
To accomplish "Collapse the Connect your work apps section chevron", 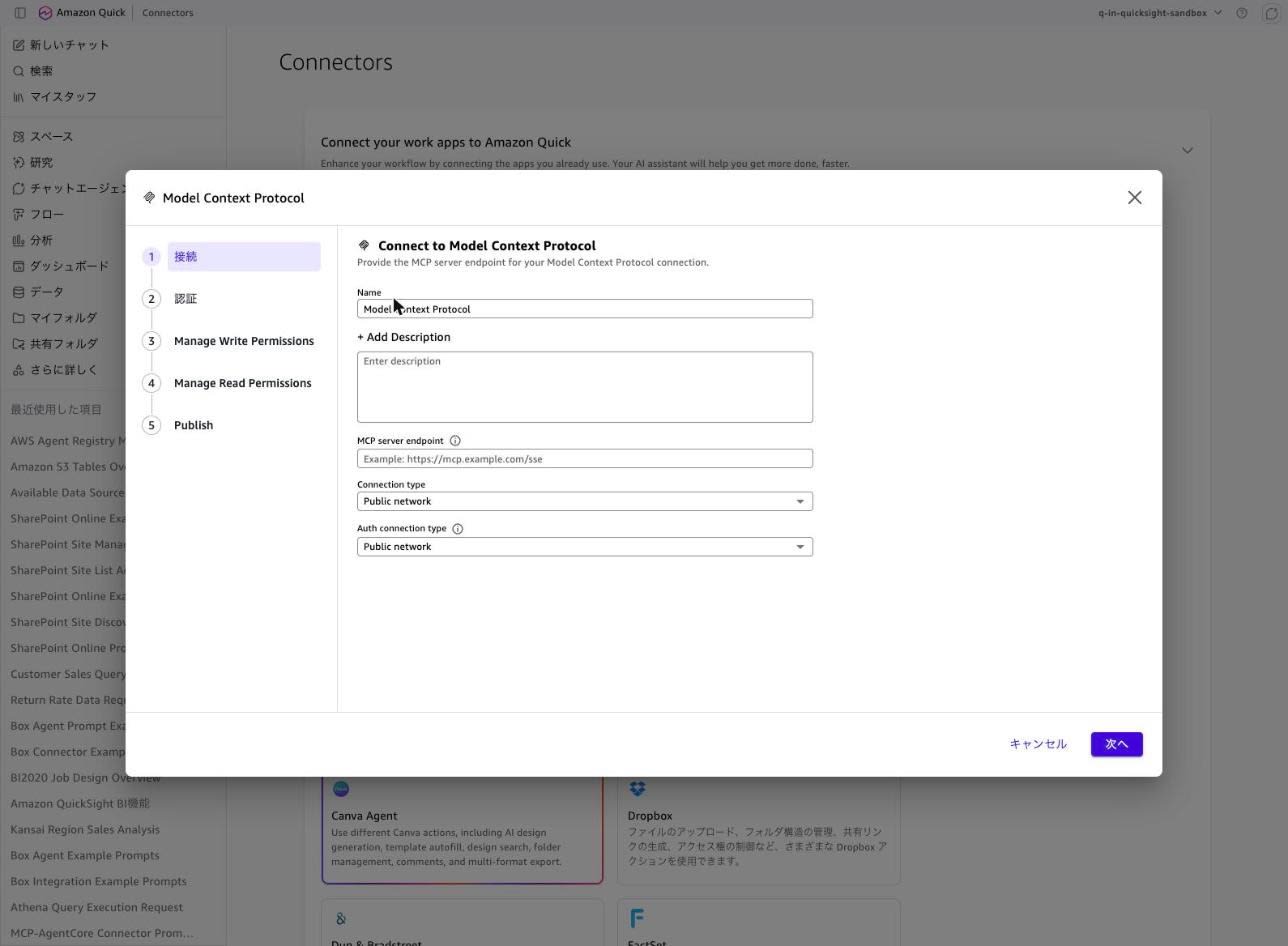I will (1187, 151).
